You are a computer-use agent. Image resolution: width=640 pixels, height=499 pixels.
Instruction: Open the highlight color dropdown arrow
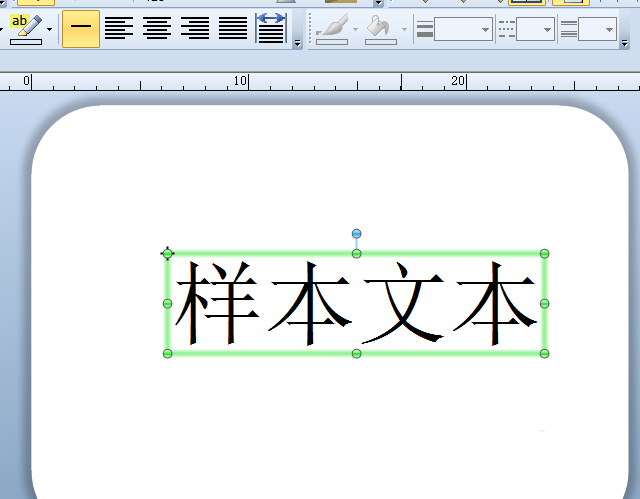point(49,29)
